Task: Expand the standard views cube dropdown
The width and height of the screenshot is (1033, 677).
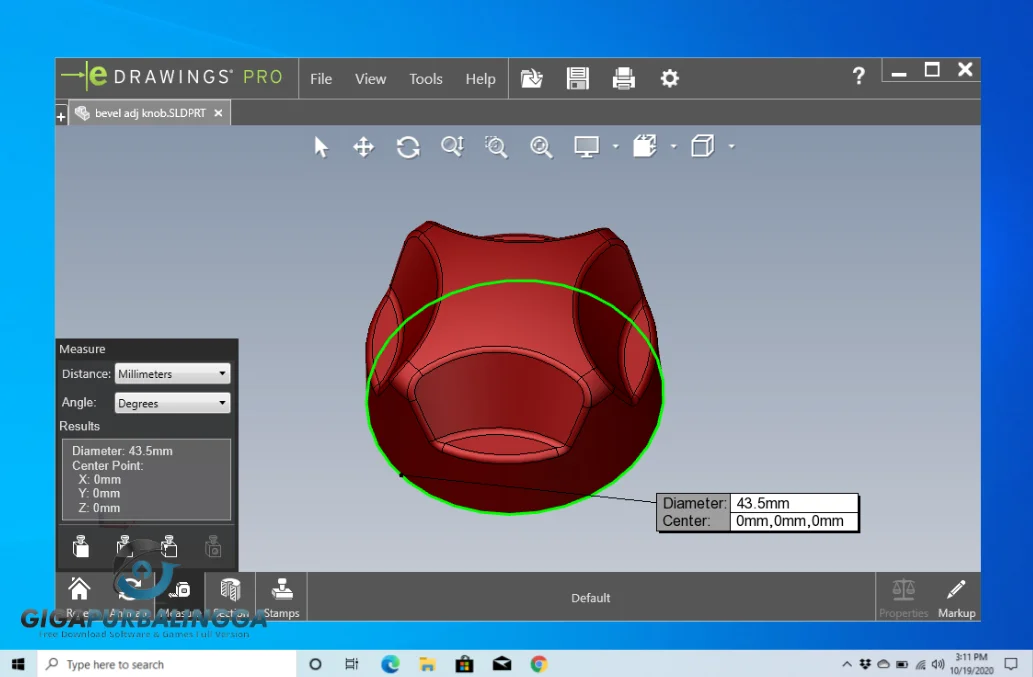Action: pos(731,146)
